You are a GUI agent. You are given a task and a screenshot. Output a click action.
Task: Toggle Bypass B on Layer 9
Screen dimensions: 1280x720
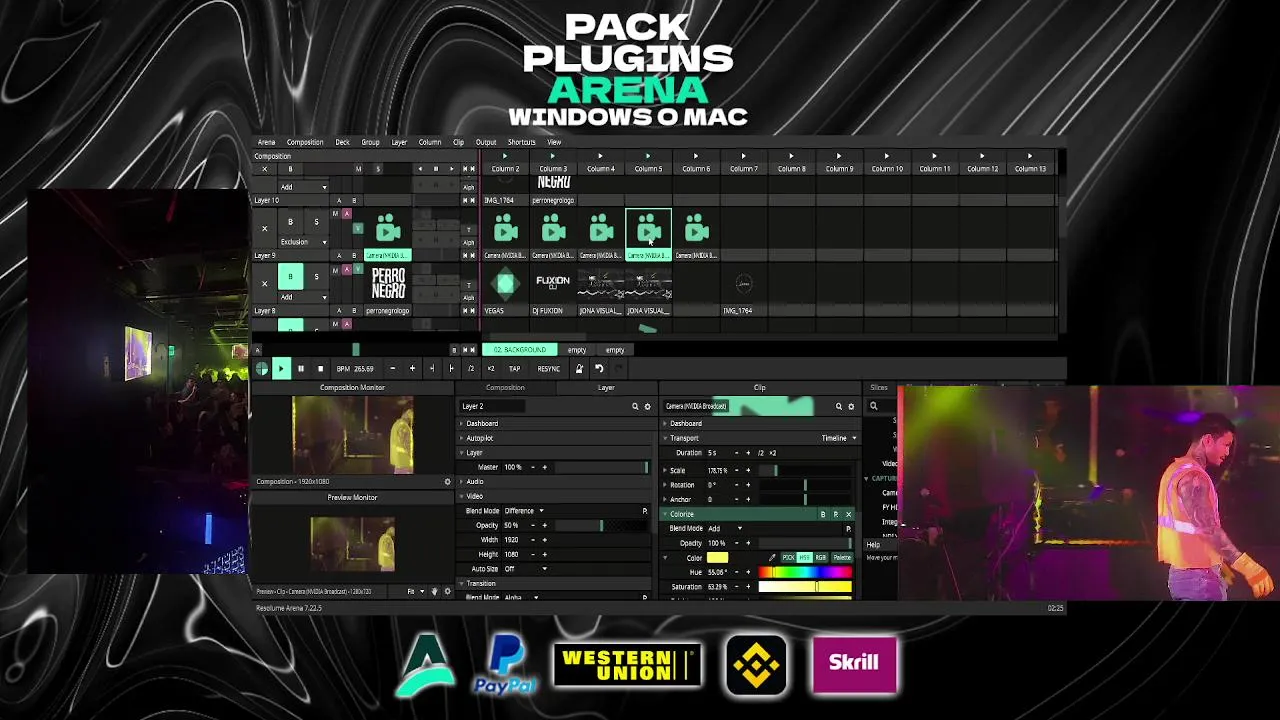290,222
